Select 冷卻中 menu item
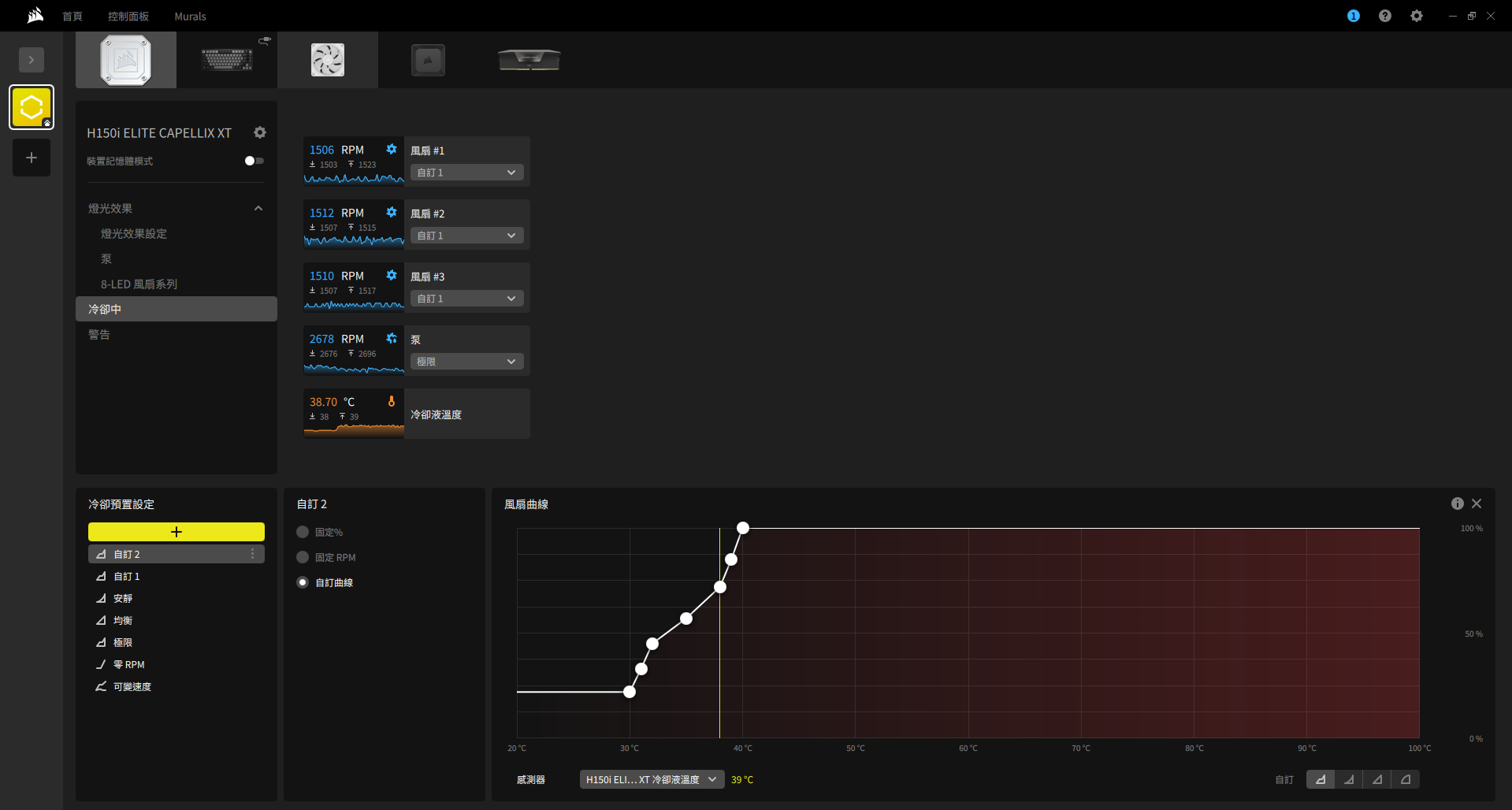Viewport: 1512px width, 810px height. pos(176,309)
